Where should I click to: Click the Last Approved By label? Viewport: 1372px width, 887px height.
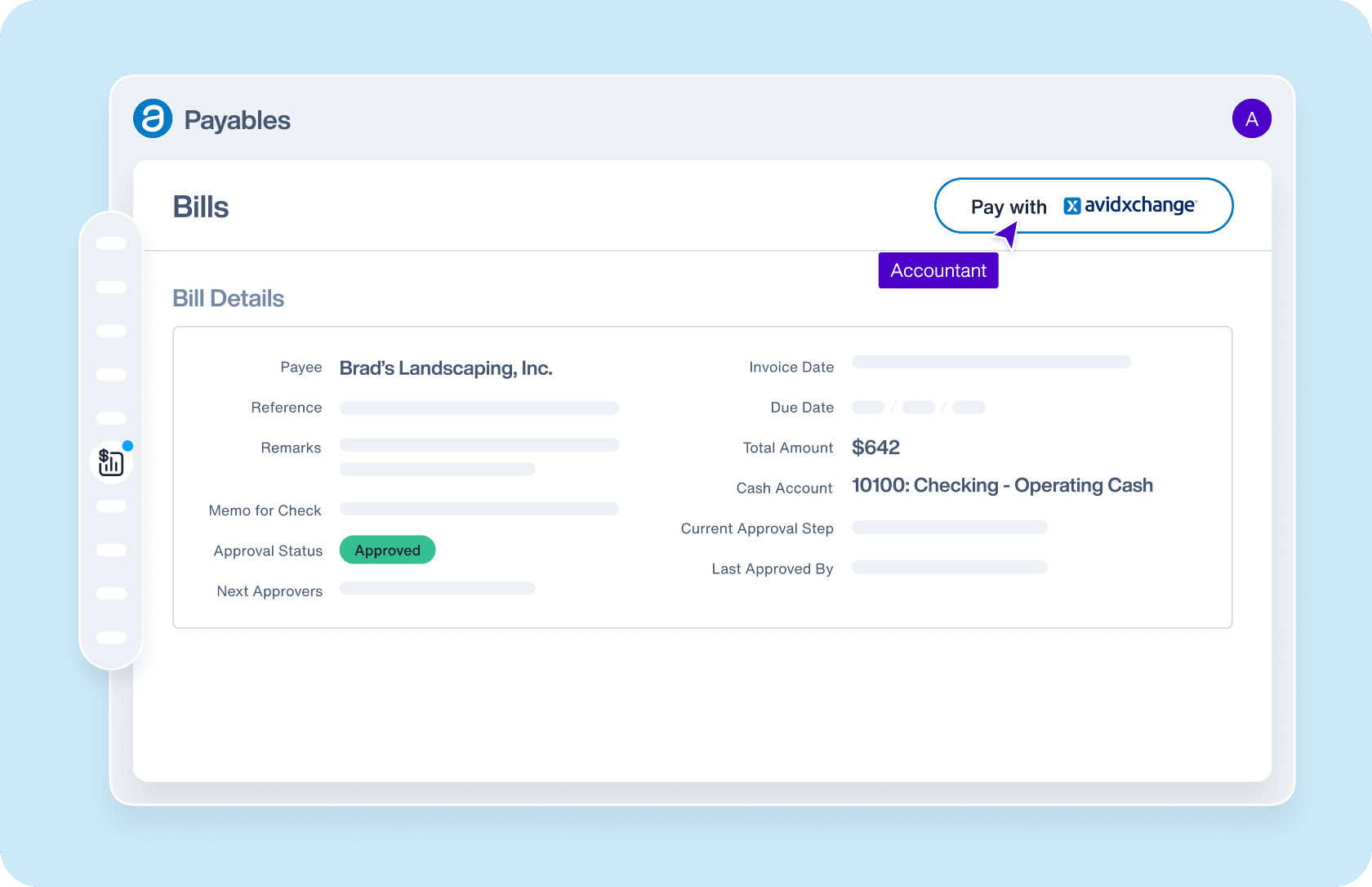click(772, 569)
